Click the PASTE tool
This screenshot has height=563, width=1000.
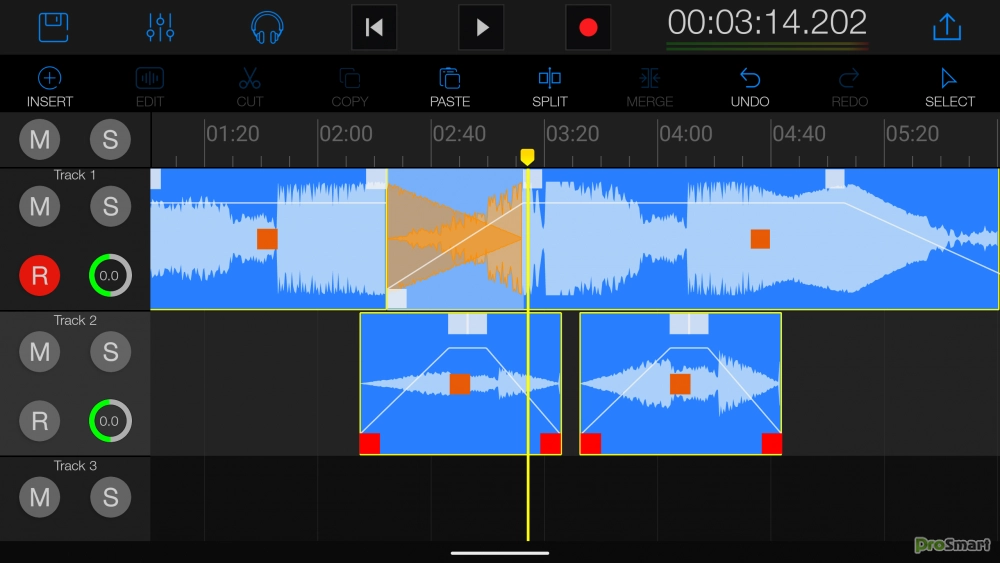click(x=450, y=87)
